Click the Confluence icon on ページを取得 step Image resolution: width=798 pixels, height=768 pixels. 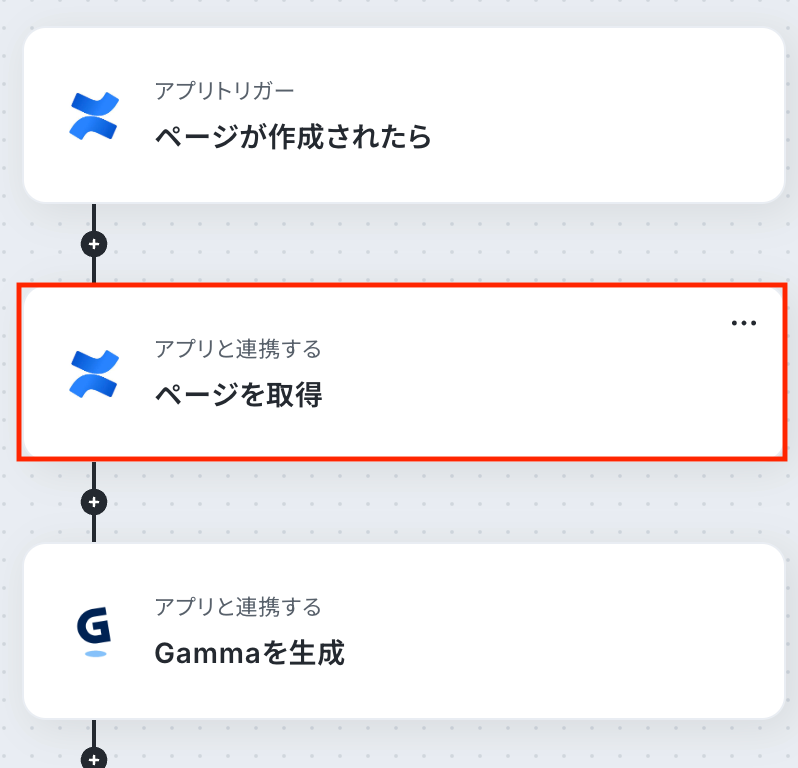pyautogui.click(x=94, y=373)
